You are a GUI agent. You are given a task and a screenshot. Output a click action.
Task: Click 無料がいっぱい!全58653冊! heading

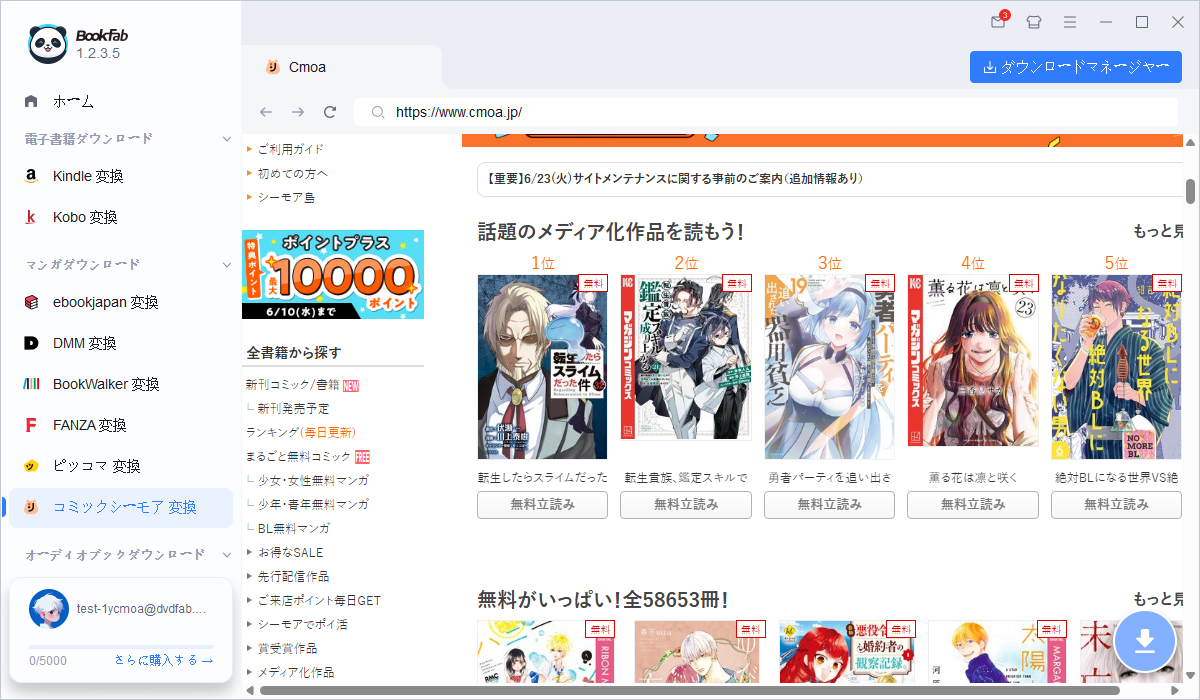[602, 600]
